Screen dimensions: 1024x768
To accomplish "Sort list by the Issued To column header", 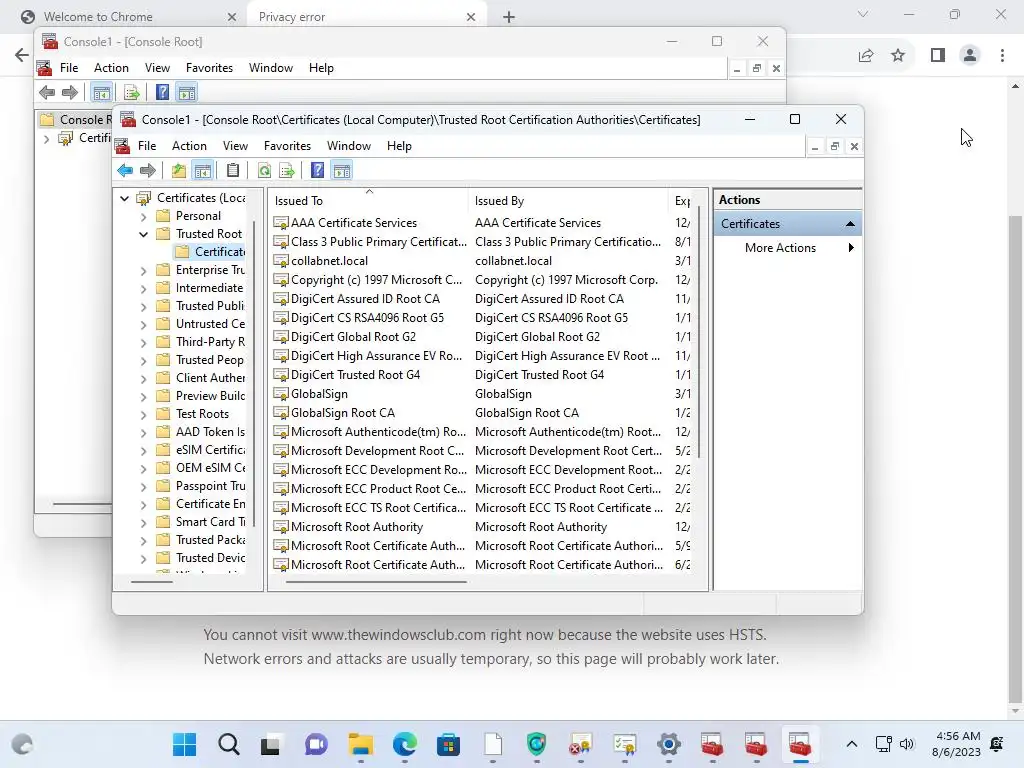I will pyautogui.click(x=368, y=200).
